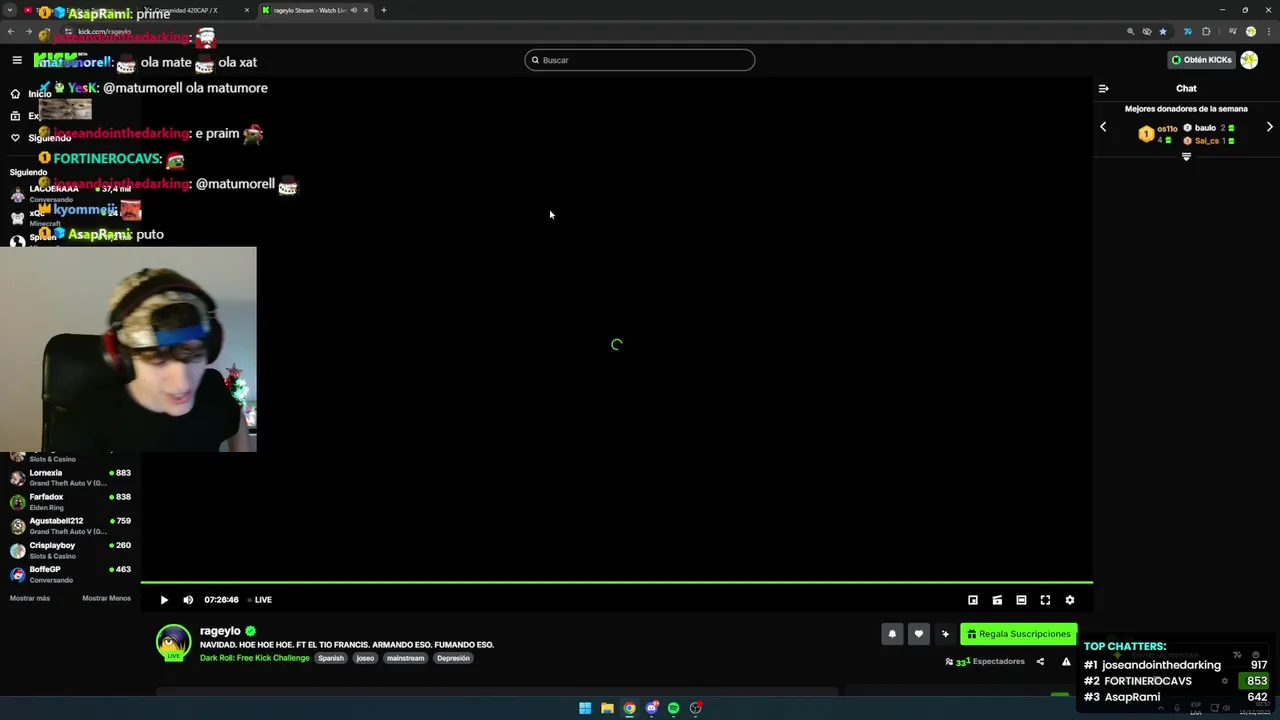Open the zoom indicator in address bar
This screenshot has width=1280, height=720.
coord(1131,31)
